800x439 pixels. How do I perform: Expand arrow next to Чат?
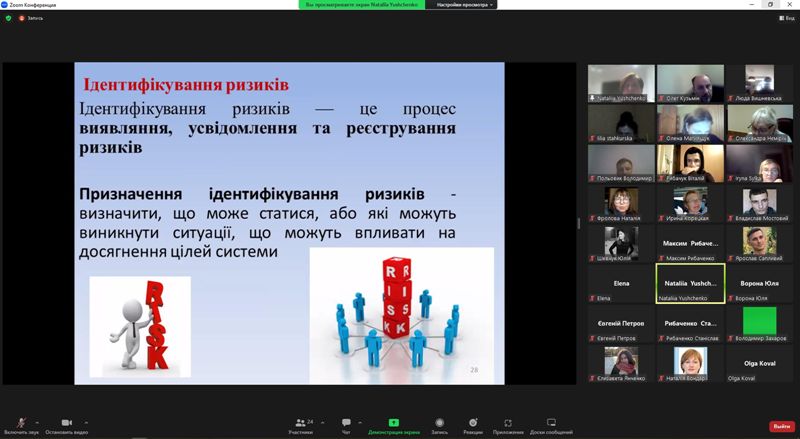[360, 423]
